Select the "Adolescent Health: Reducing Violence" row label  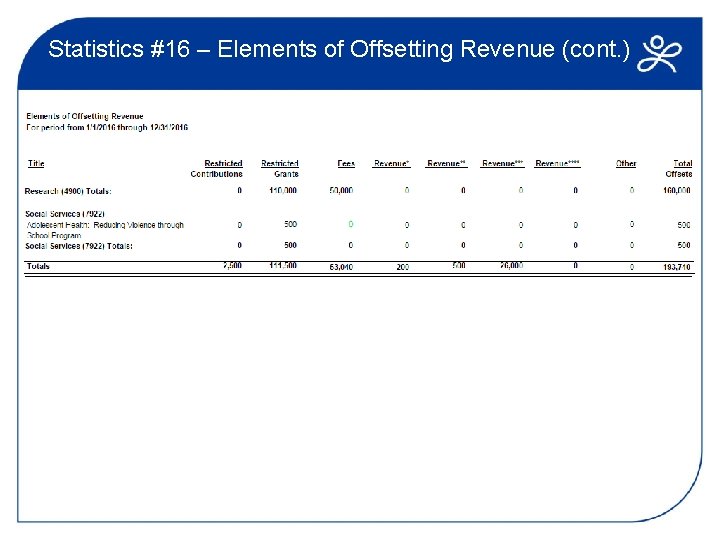pos(105,230)
